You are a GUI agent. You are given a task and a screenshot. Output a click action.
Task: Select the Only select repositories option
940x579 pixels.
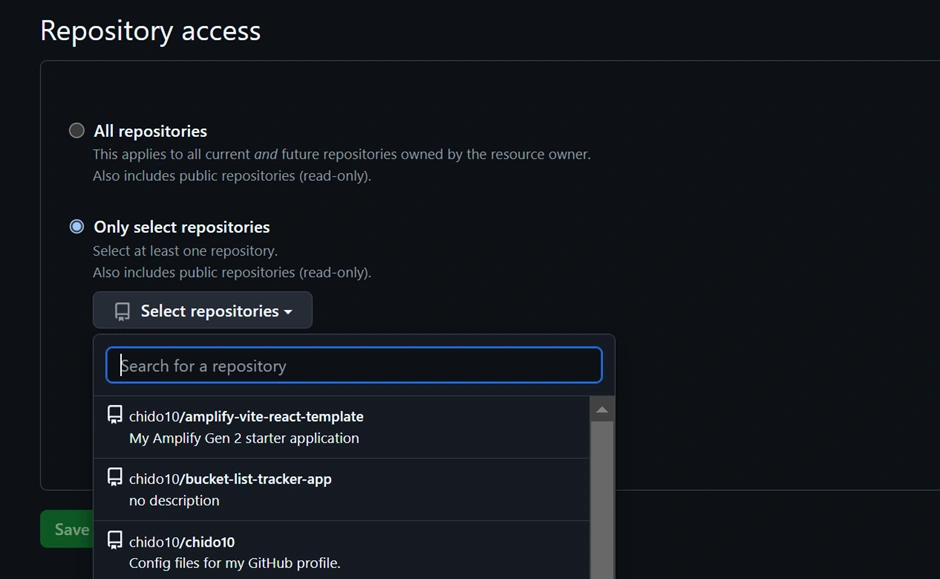pyautogui.click(x=77, y=227)
